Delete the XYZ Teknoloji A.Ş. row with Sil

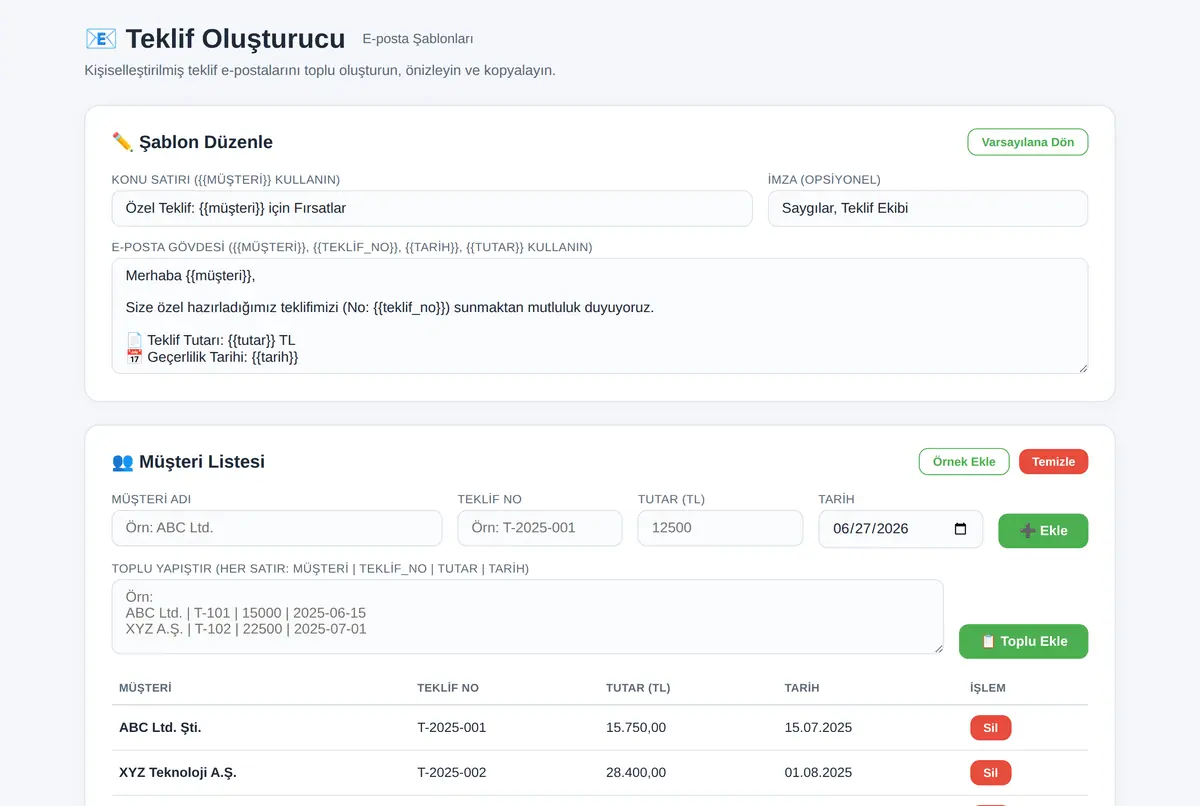990,773
